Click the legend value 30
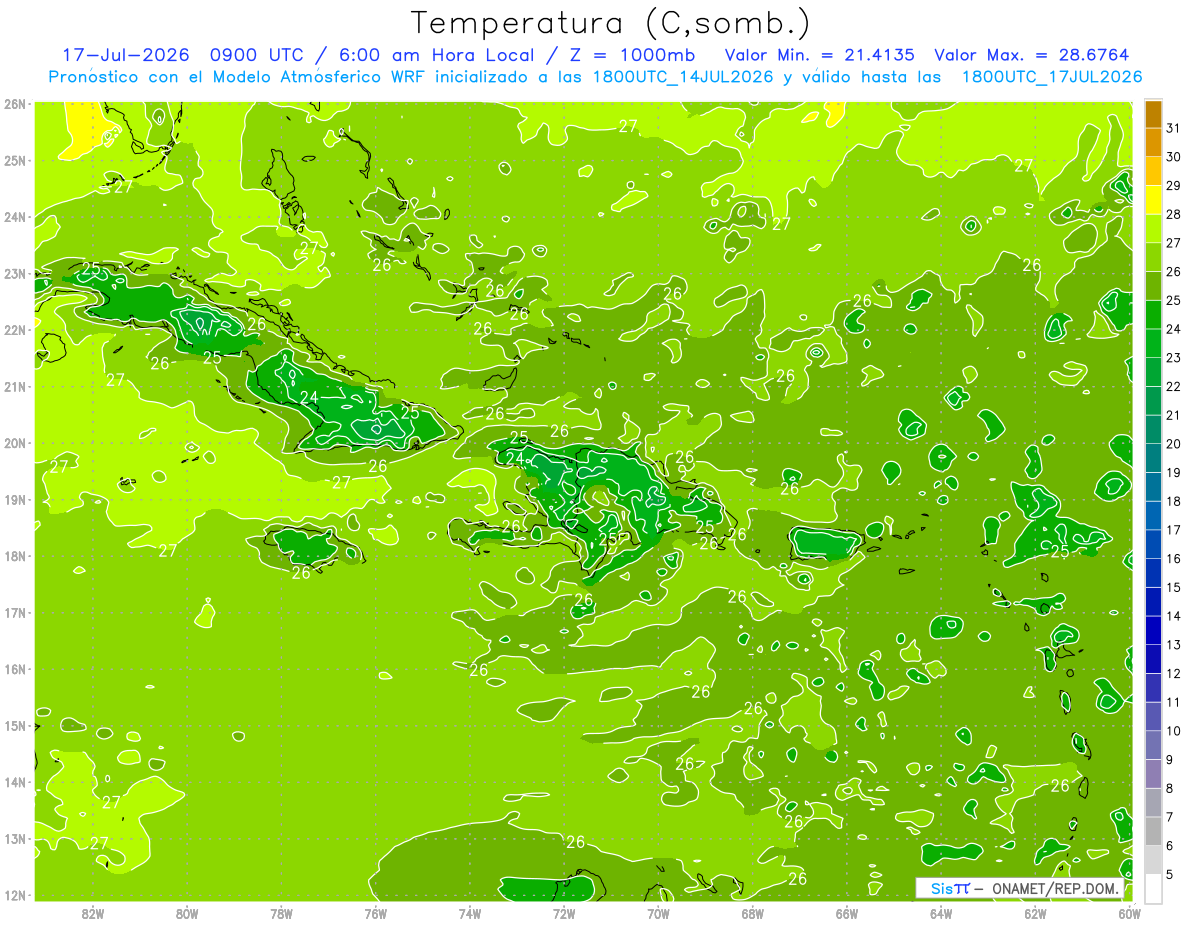 (1173, 157)
